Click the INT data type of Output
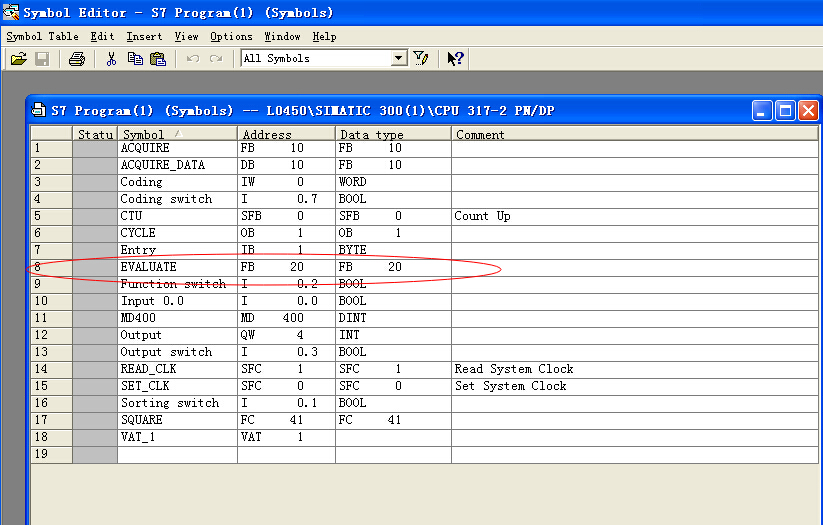 tap(393, 335)
